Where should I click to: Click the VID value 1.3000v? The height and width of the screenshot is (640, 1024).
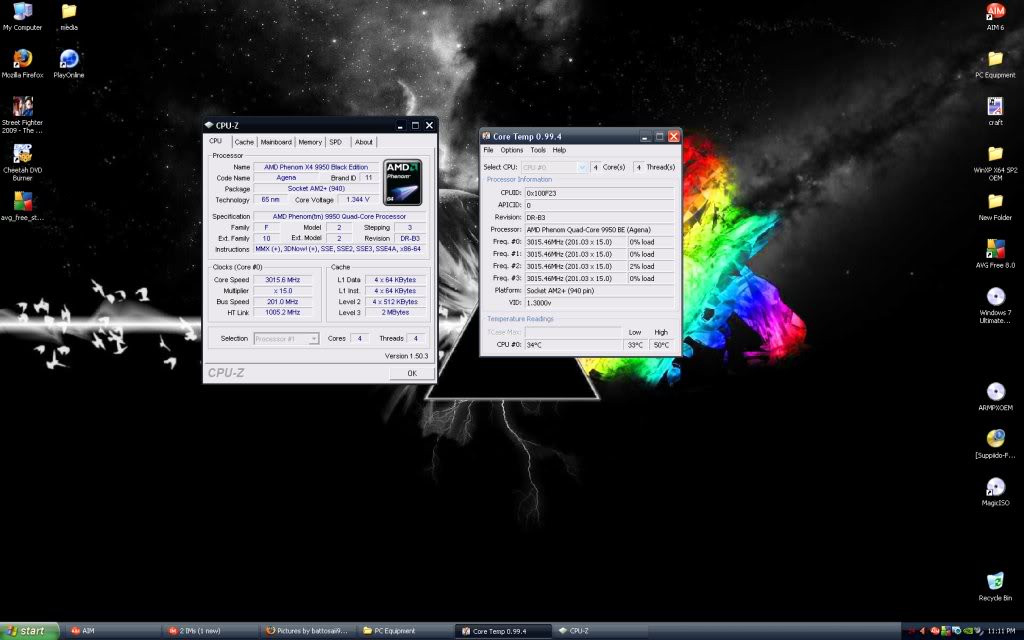(x=600, y=303)
